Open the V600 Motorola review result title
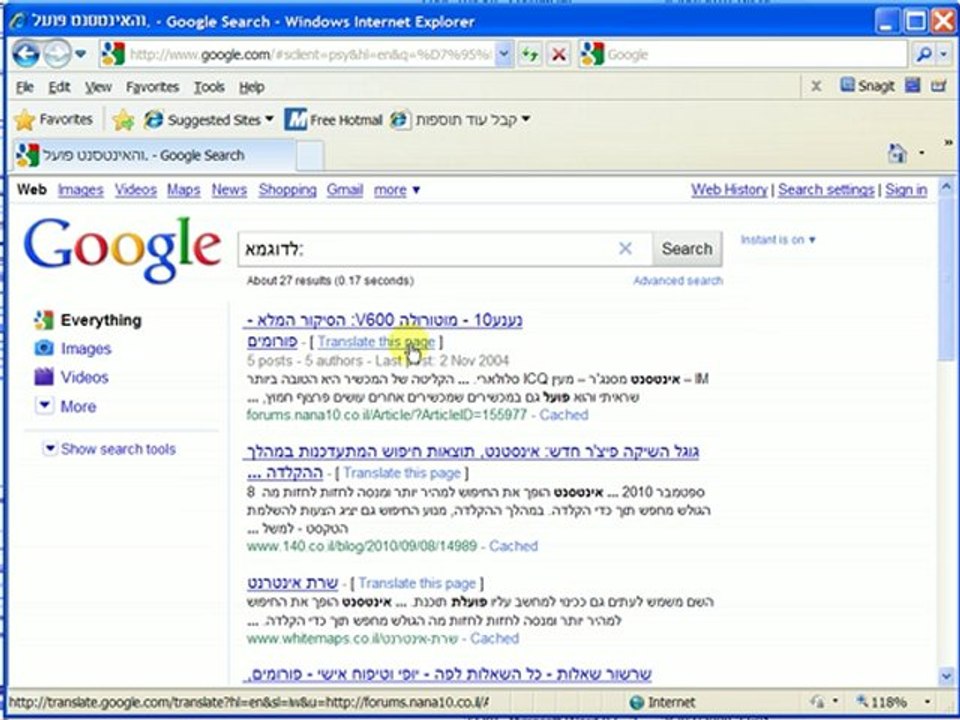 385,320
